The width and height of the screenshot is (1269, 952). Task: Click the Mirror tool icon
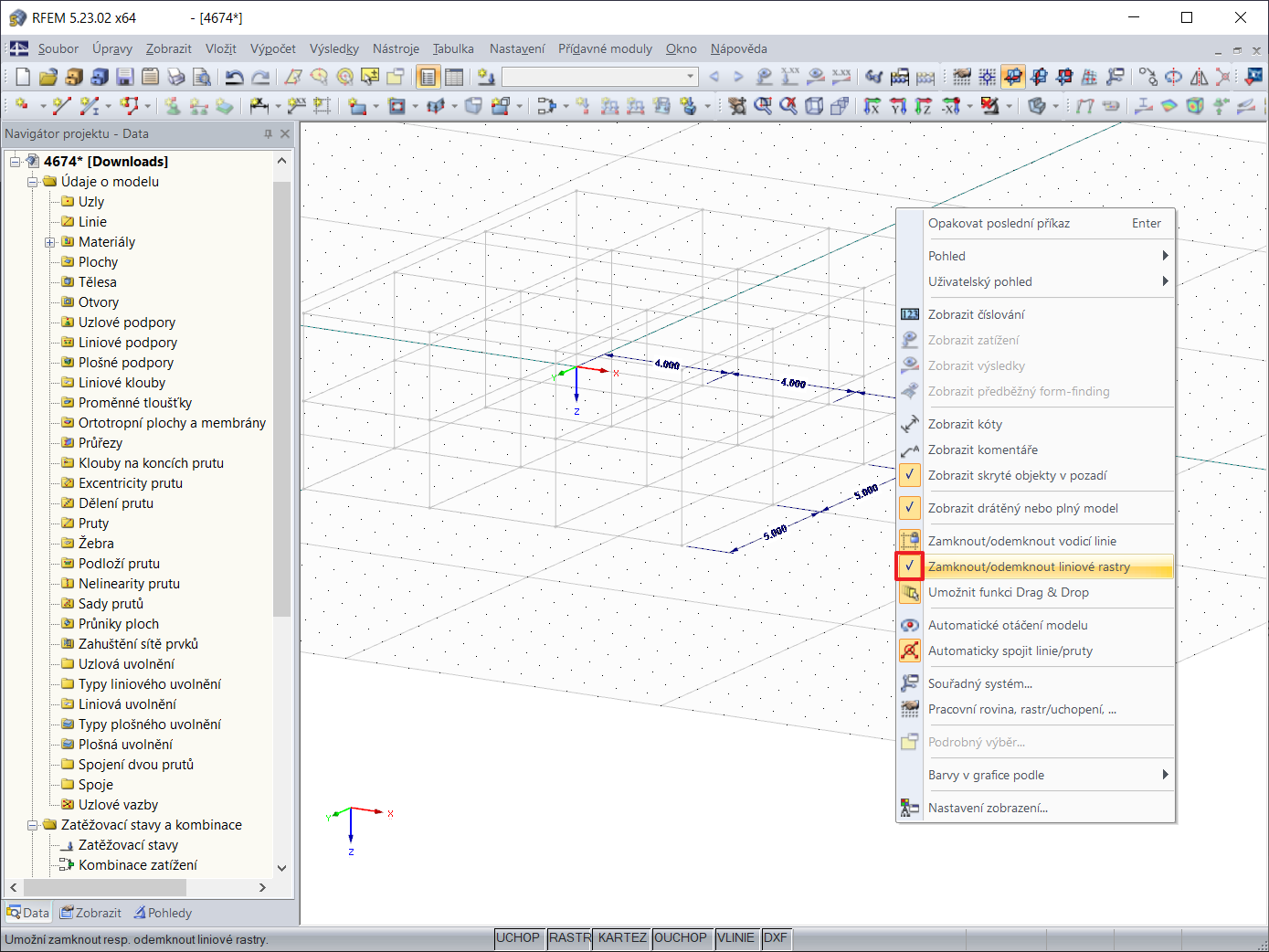[1199, 78]
